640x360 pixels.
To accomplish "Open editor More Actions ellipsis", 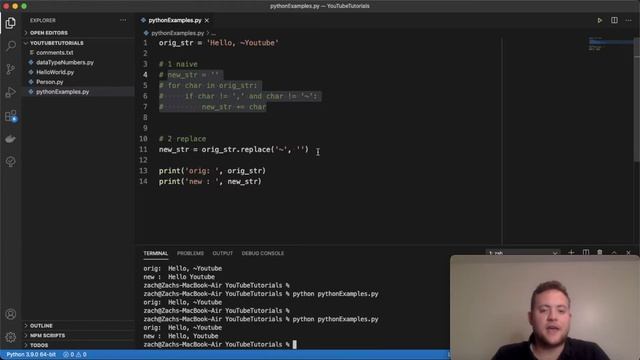I will click(x=629, y=20).
